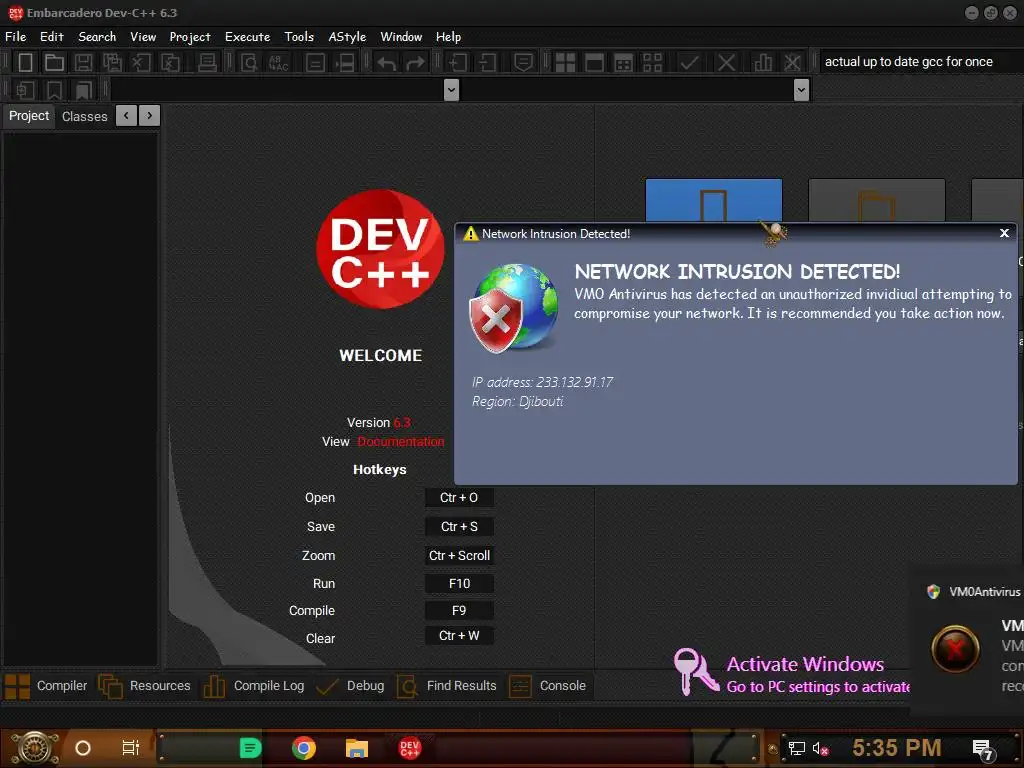1024x768 pixels.
Task: Click the Run window toolbar icon
Action: (594, 63)
